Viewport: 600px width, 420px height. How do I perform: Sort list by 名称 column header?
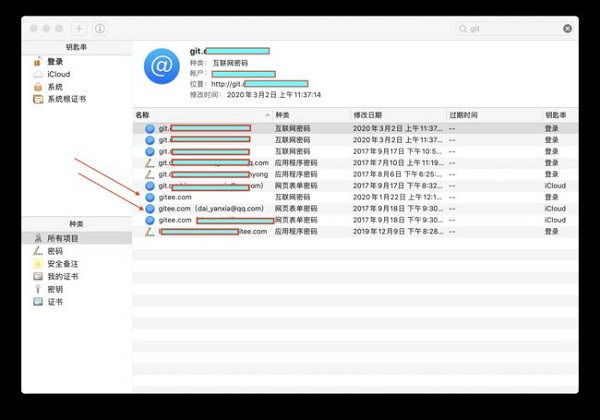[200, 115]
